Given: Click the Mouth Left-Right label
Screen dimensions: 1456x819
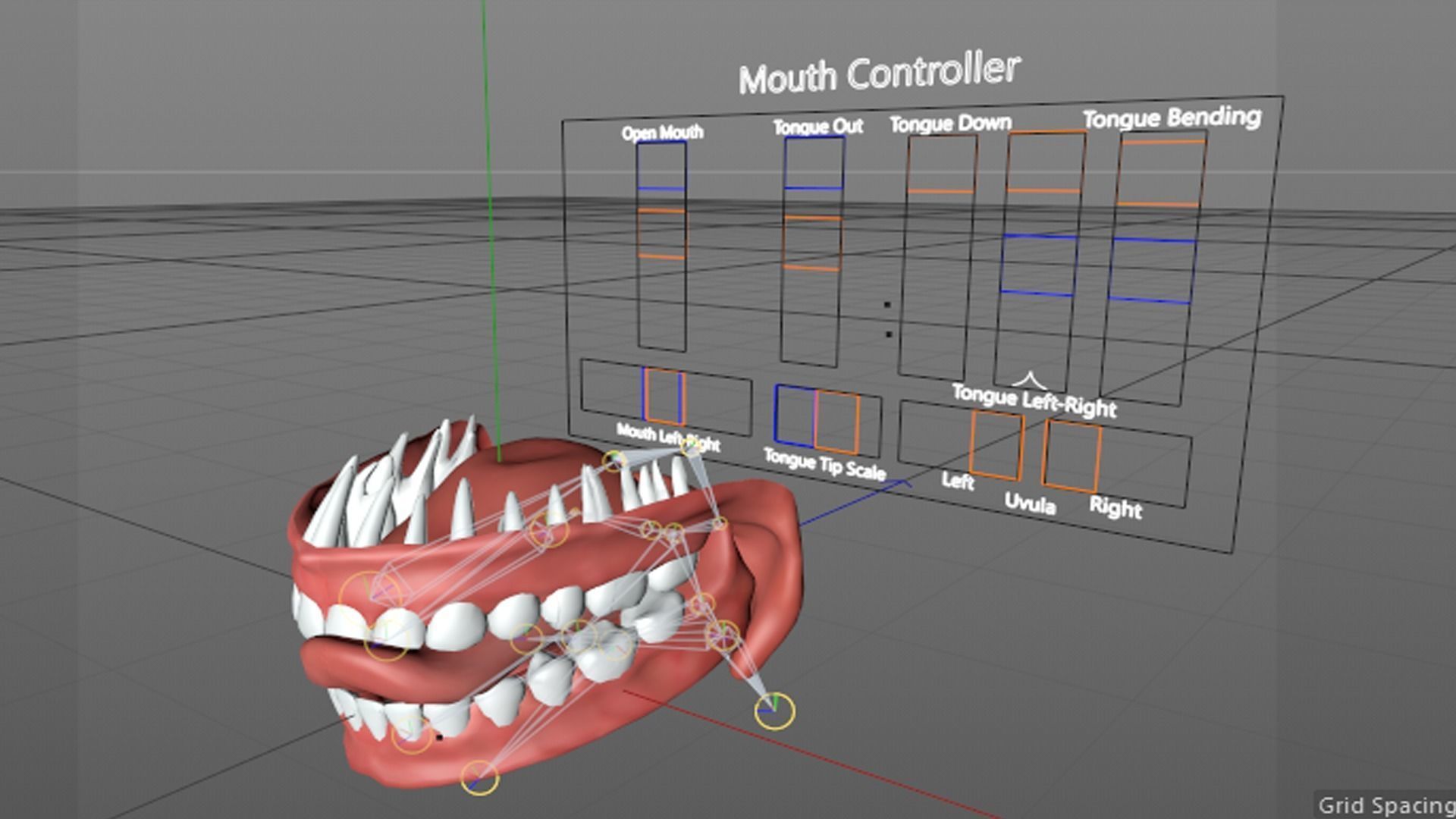Looking at the screenshot, I should (x=668, y=438).
